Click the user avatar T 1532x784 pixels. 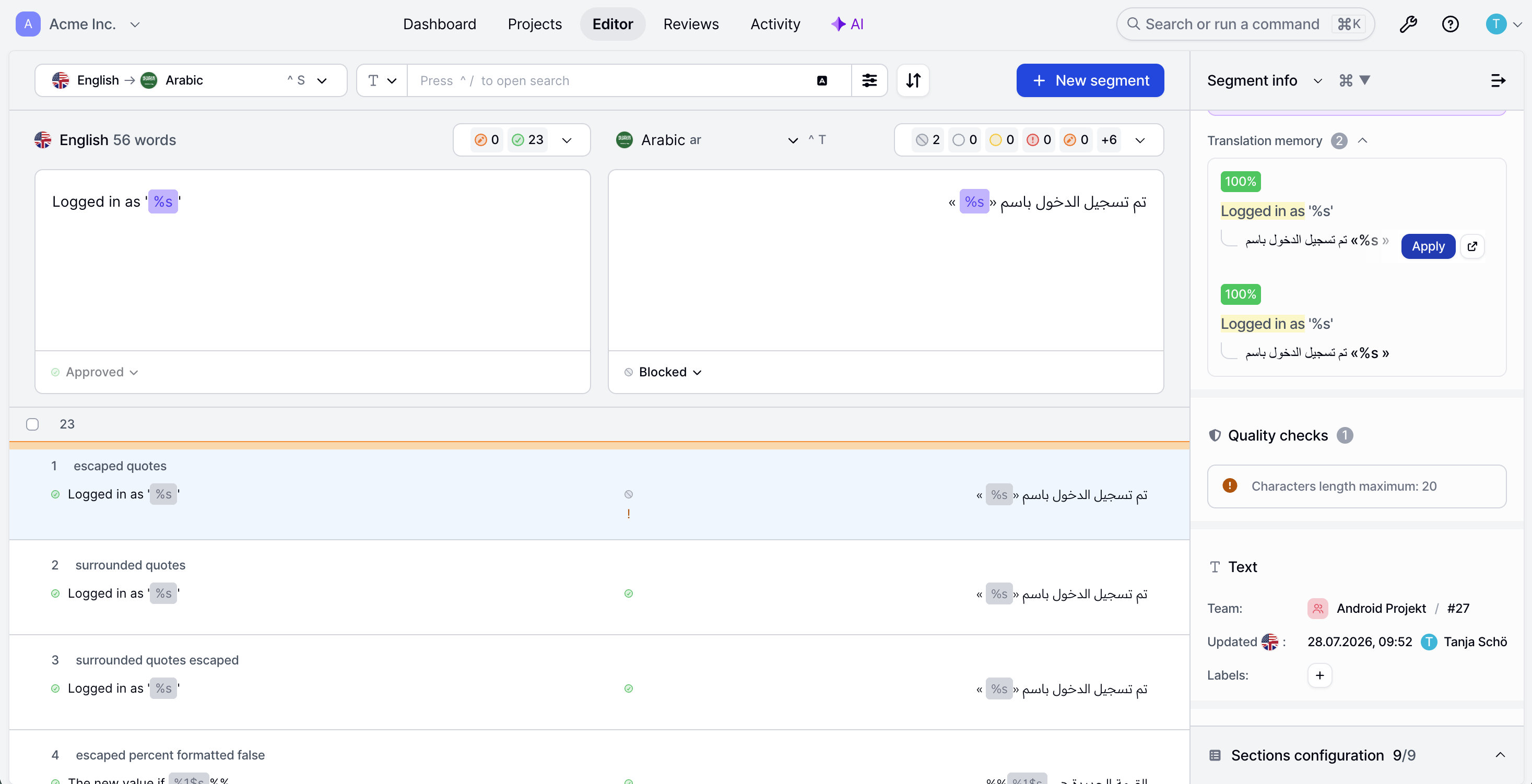point(1496,25)
